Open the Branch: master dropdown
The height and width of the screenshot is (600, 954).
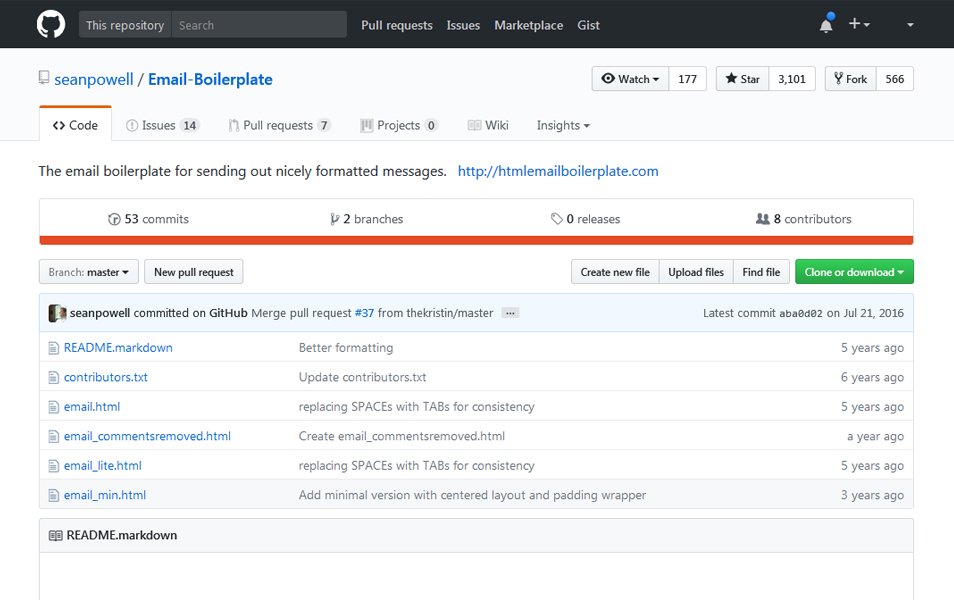pos(89,272)
